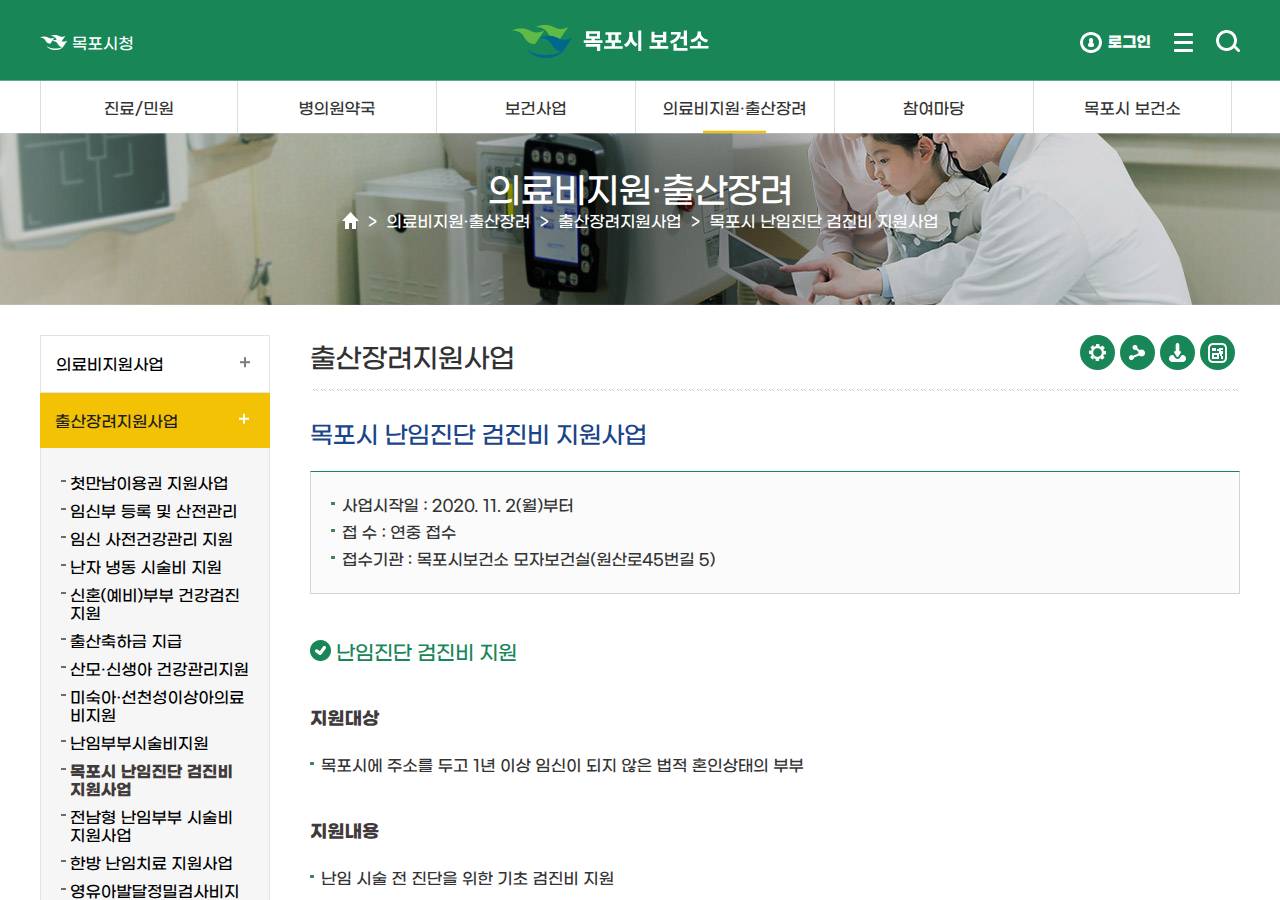This screenshot has width=1280, height=900.
Task: Open the 보건사업 menu
Action: [x=536, y=108]
